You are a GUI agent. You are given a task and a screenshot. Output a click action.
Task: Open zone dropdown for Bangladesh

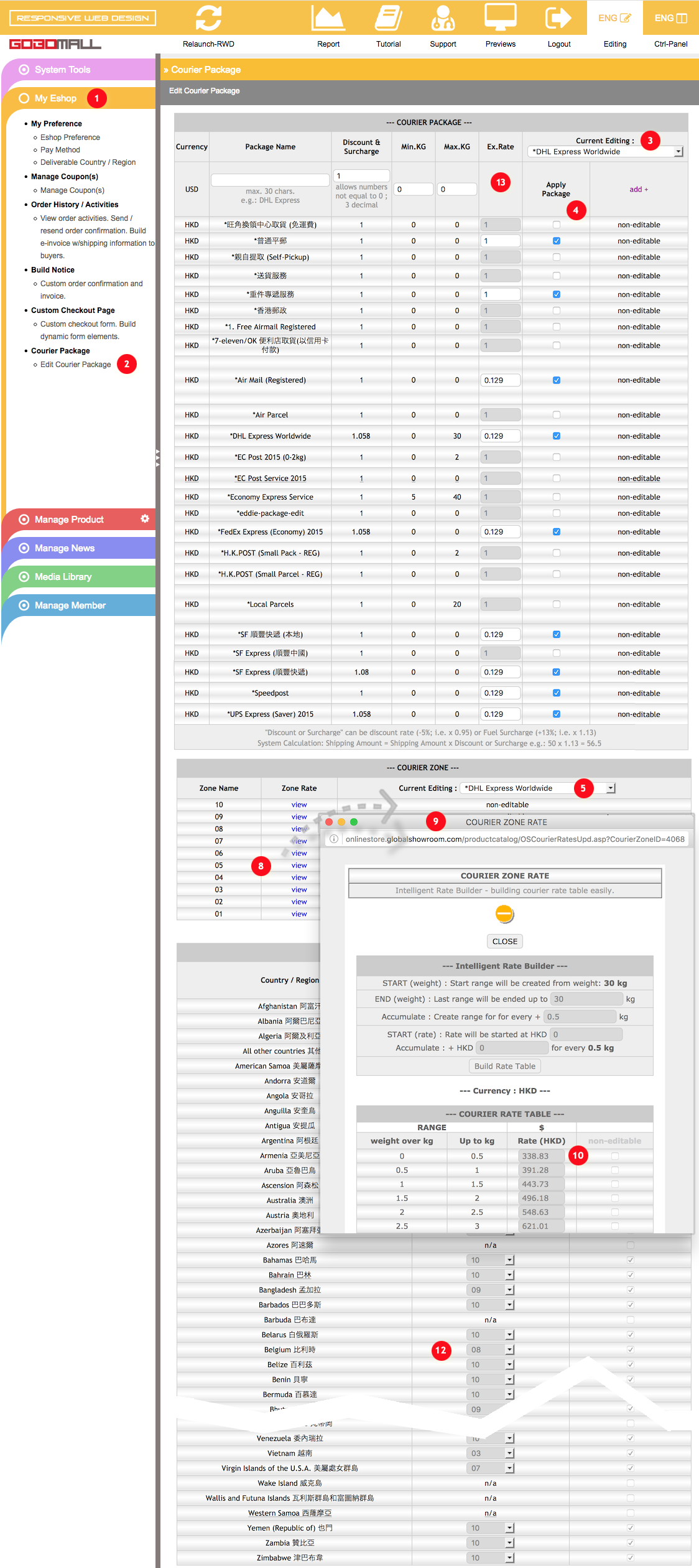[x=491, y=1290]
